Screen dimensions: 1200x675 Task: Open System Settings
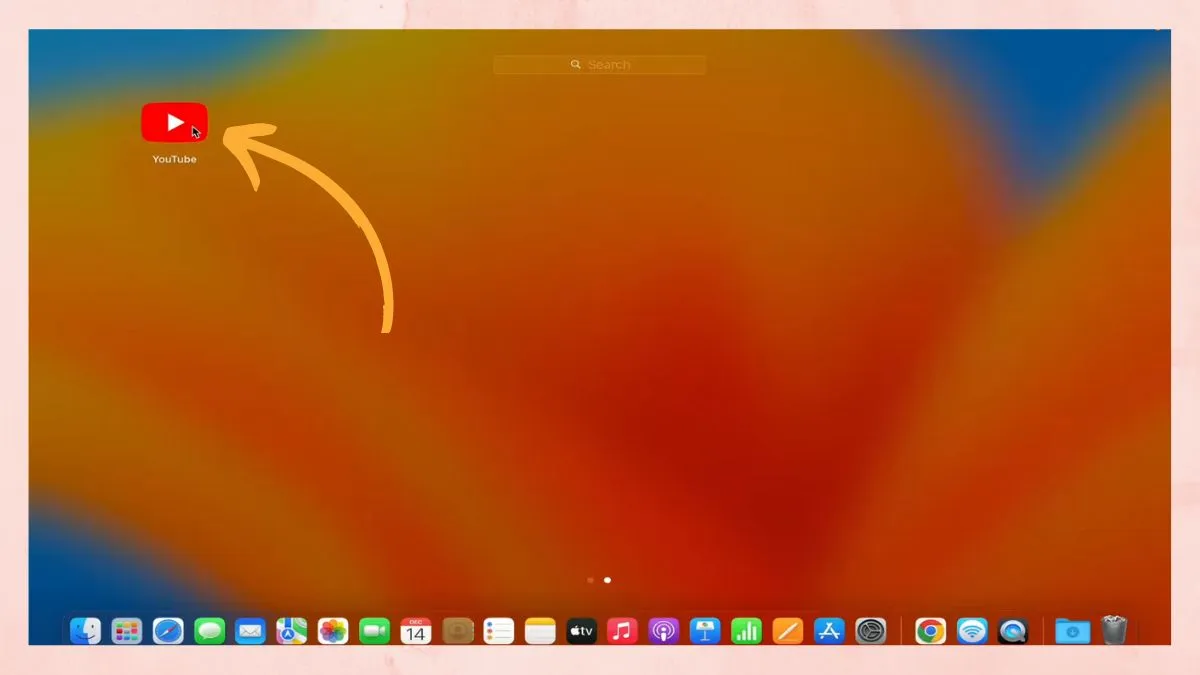tap(869, 631)
